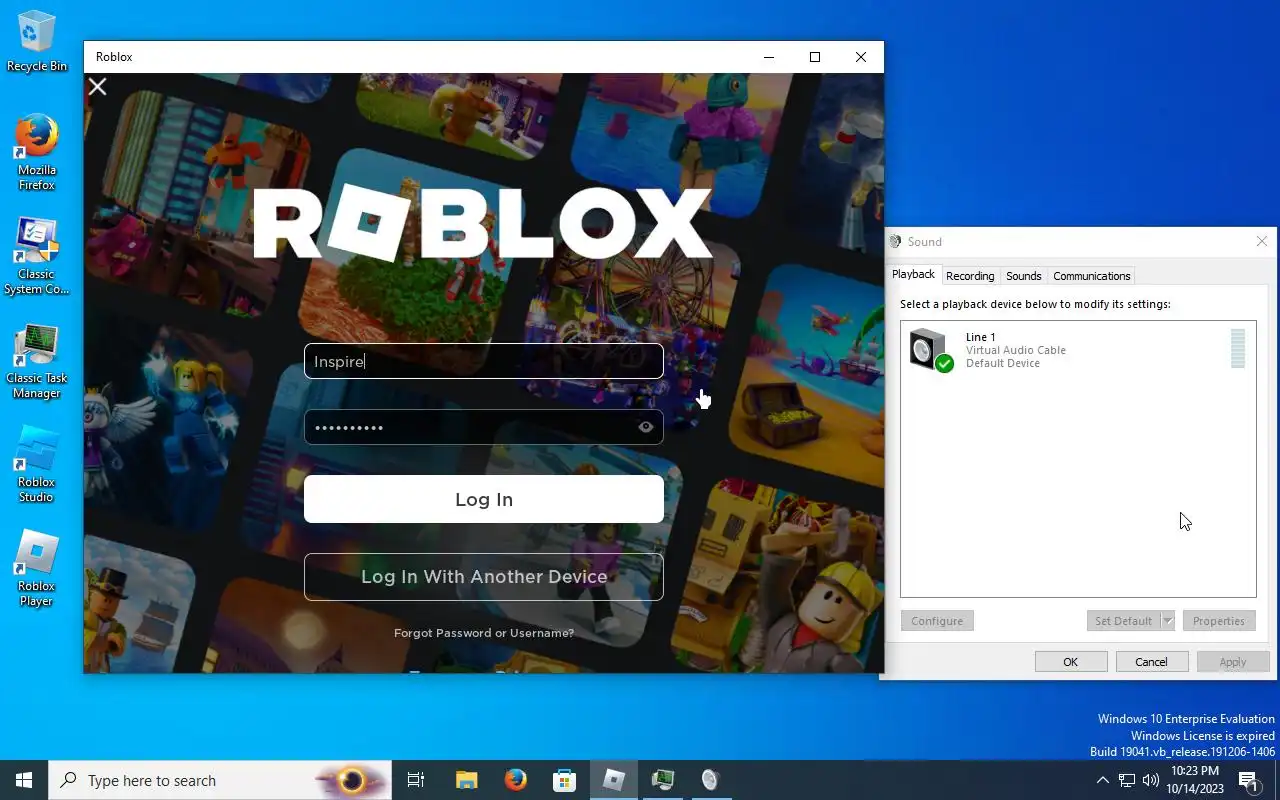Click the Set Default button
1280x800 pixels.
1123,621
